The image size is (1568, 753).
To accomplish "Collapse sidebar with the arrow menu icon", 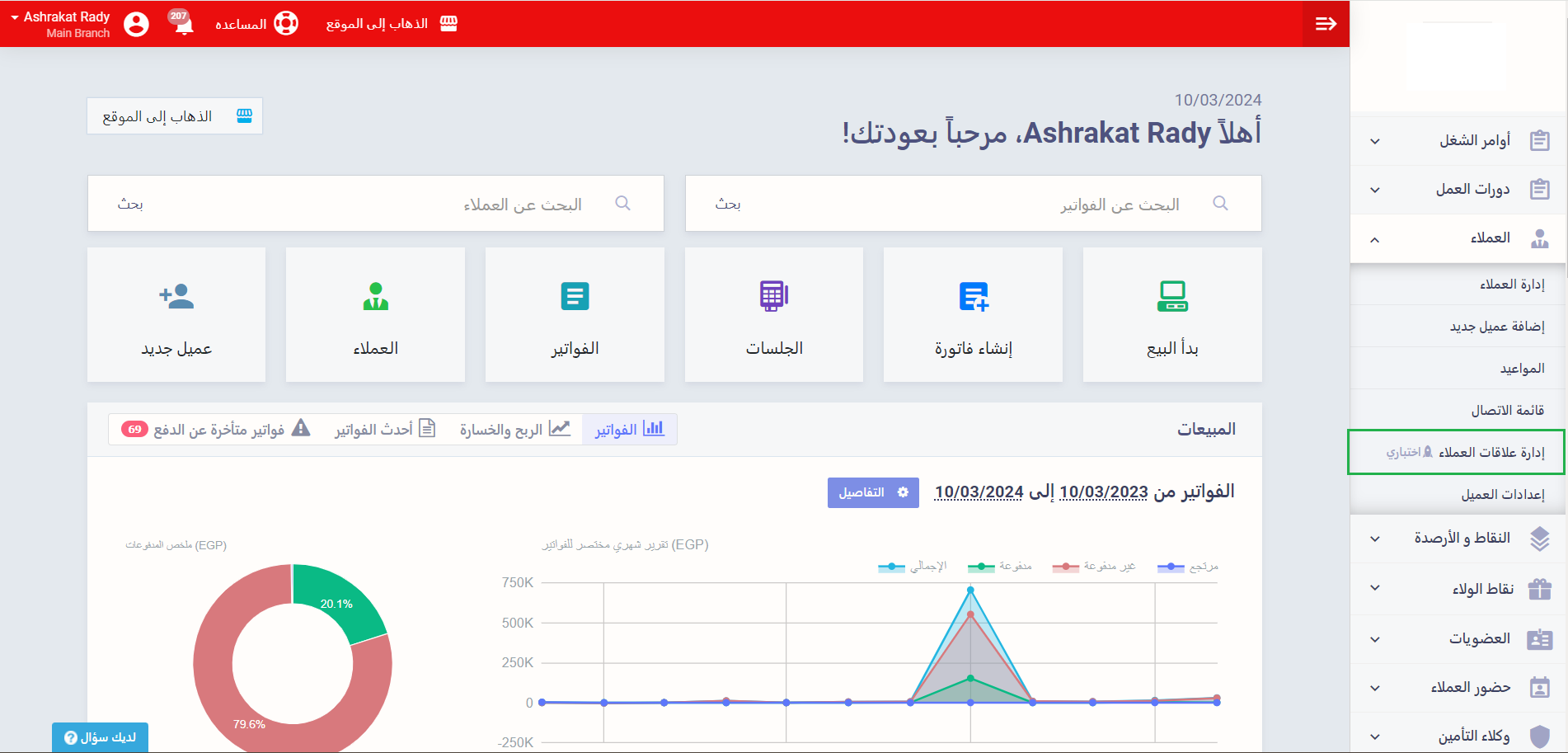I will pyautogui.click(x=1326, y=24).
